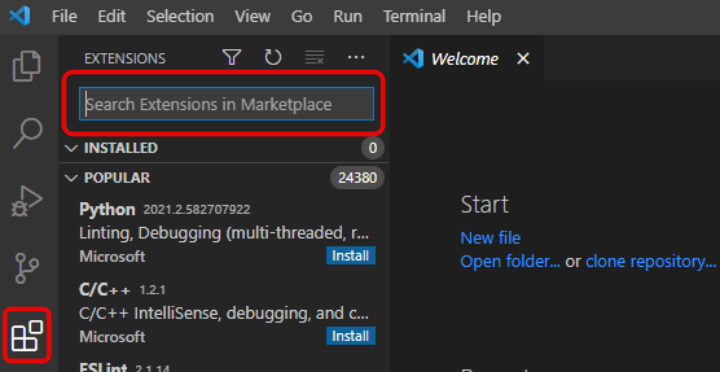Click the clone repository... link

tap(651, 261)
